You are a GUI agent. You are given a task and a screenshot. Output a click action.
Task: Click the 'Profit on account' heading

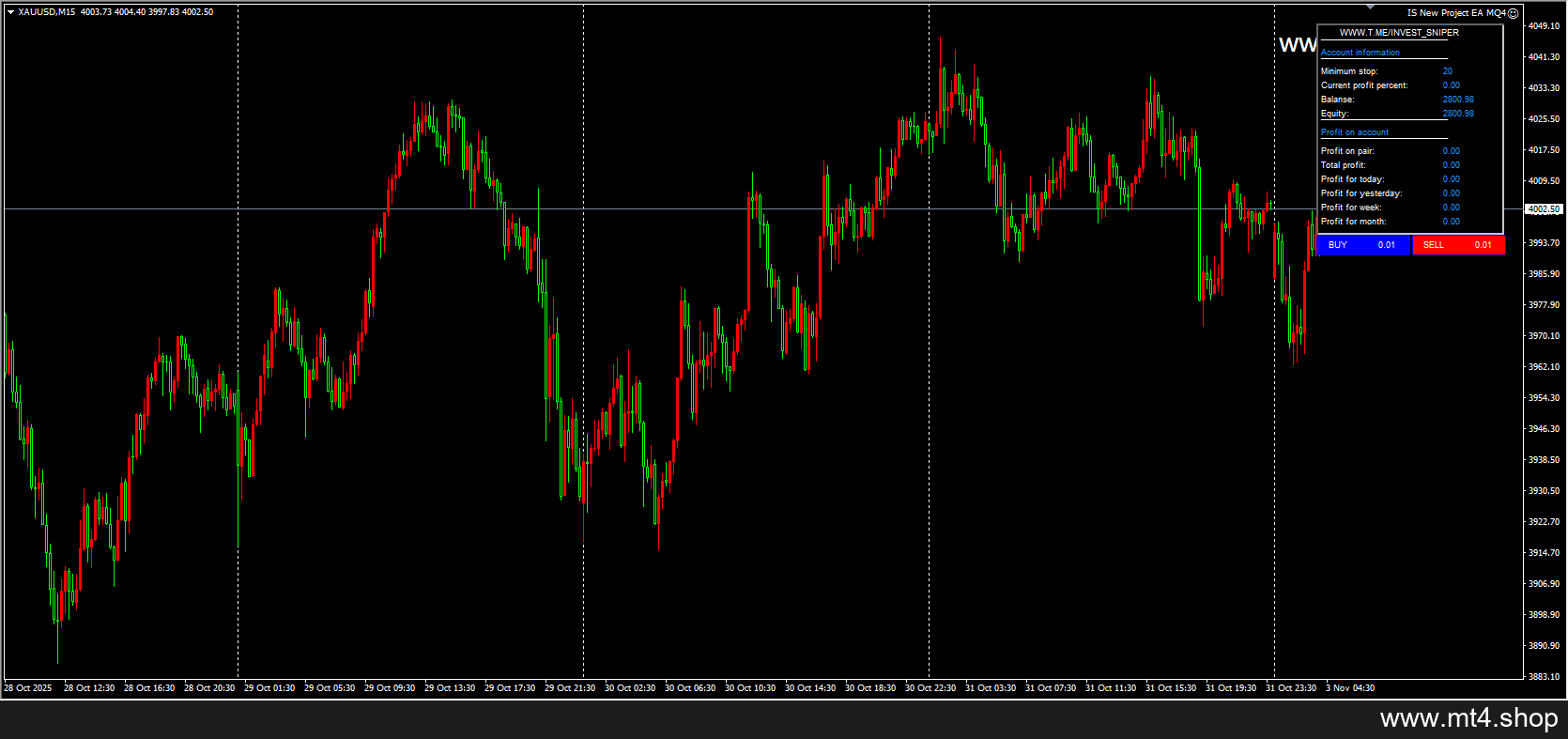click(x=1354, y=132)
